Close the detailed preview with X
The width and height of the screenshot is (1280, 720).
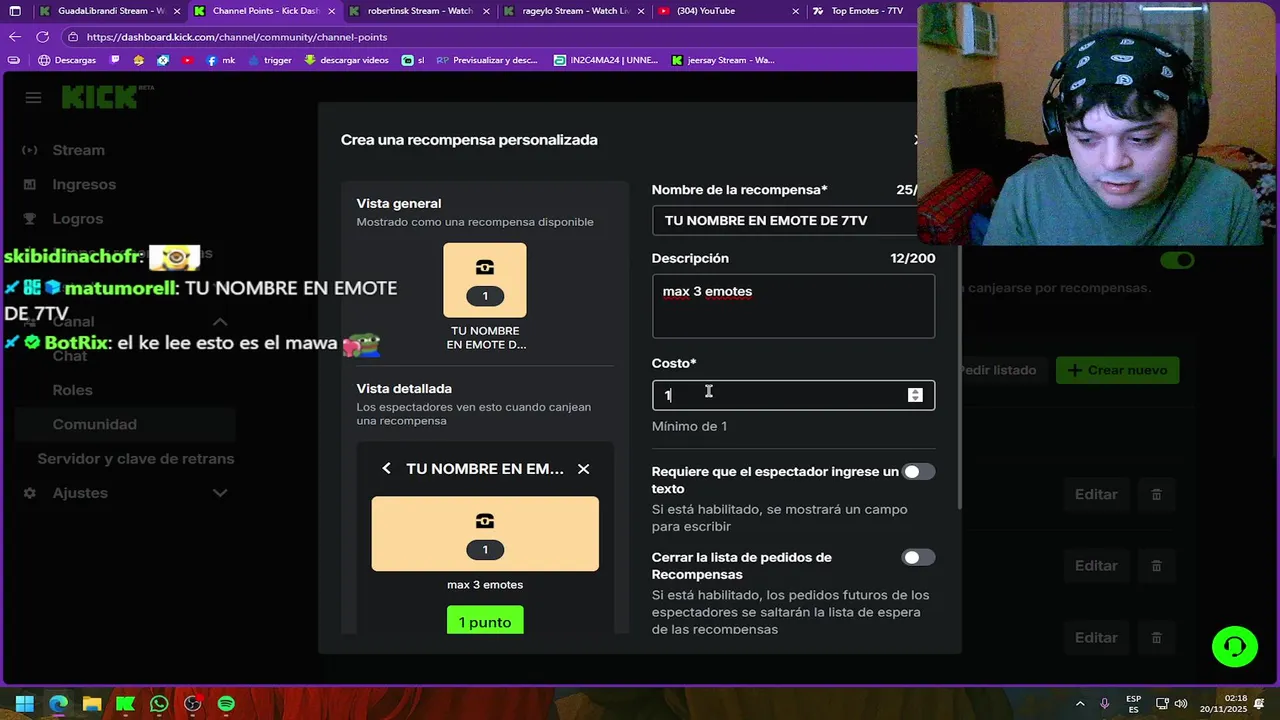tap(584, 469)
